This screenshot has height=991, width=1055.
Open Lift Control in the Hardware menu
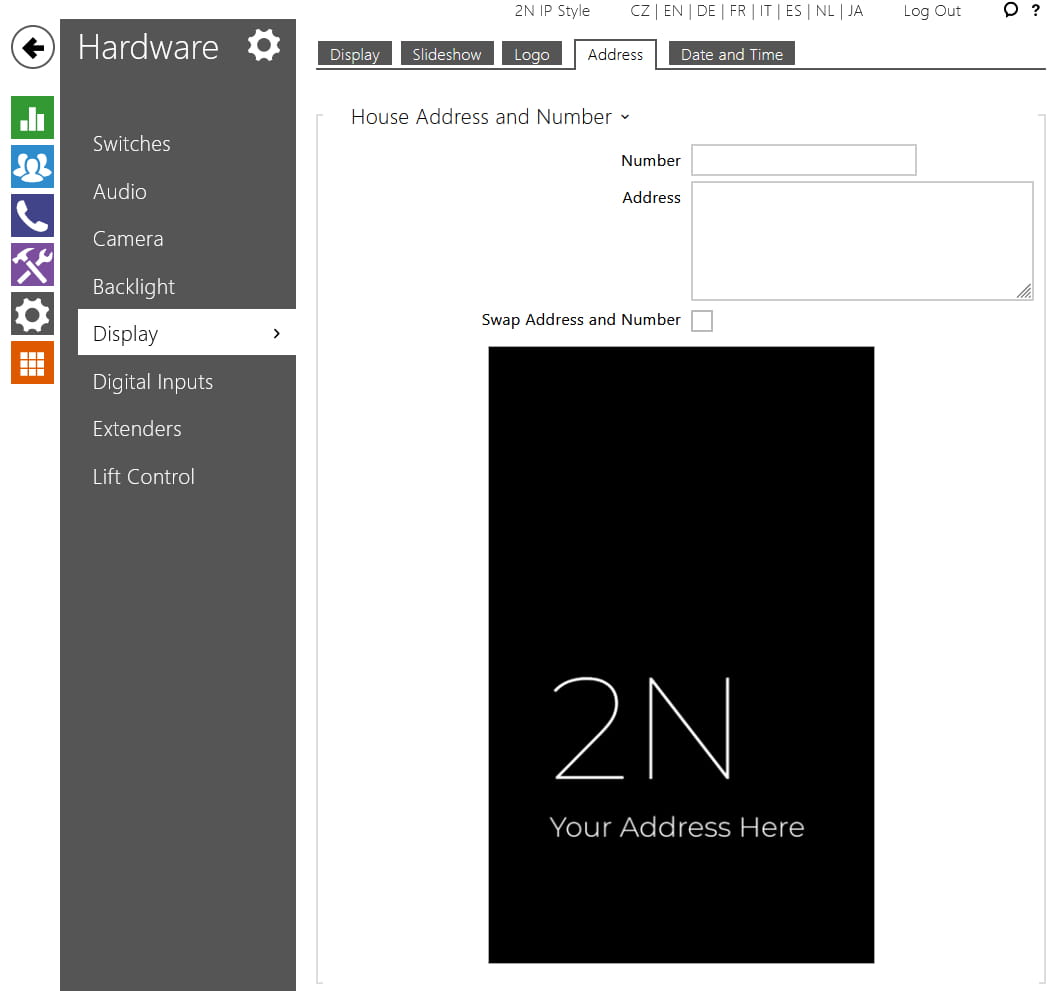[144, 477]
